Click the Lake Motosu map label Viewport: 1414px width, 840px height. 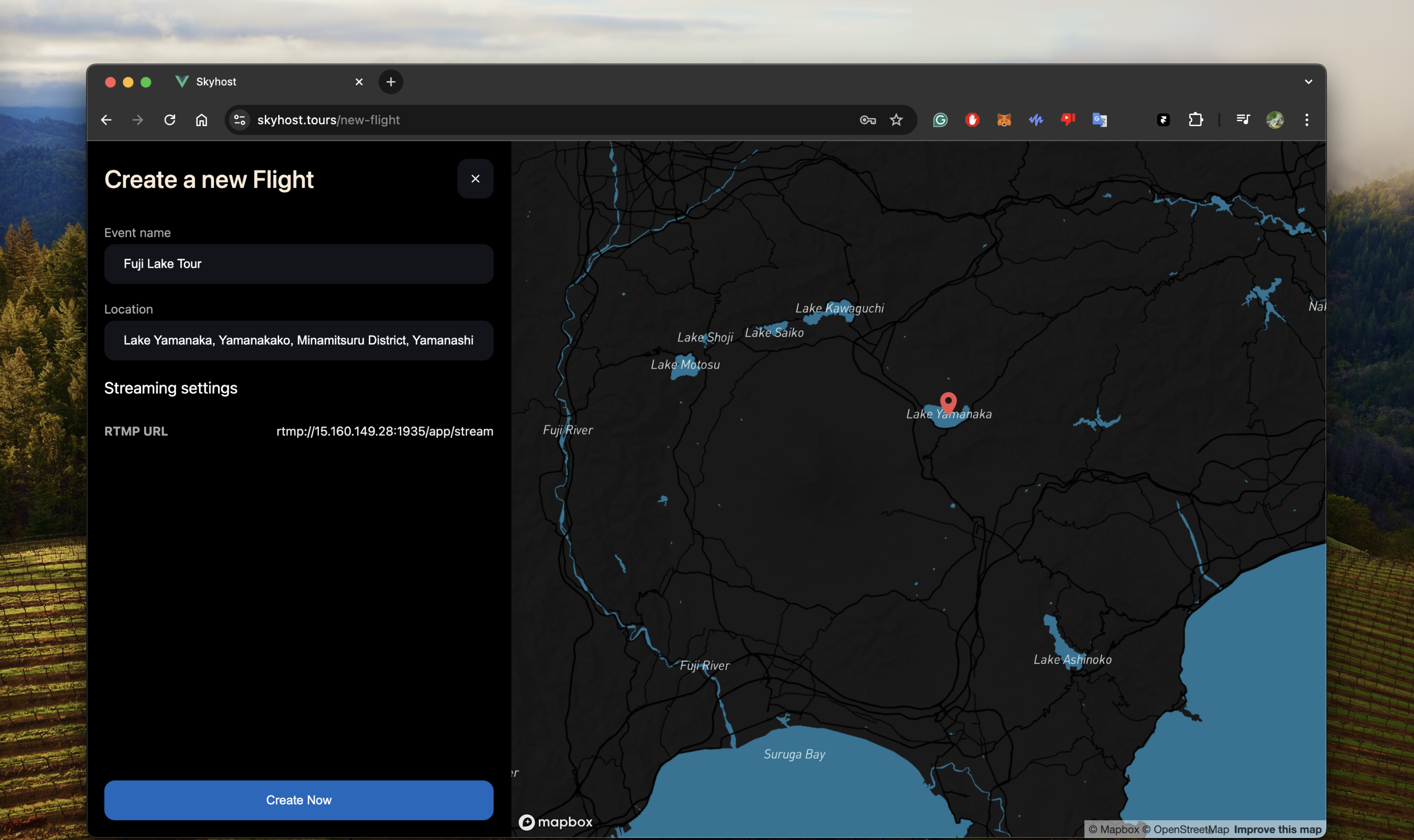tap(685, 365)
